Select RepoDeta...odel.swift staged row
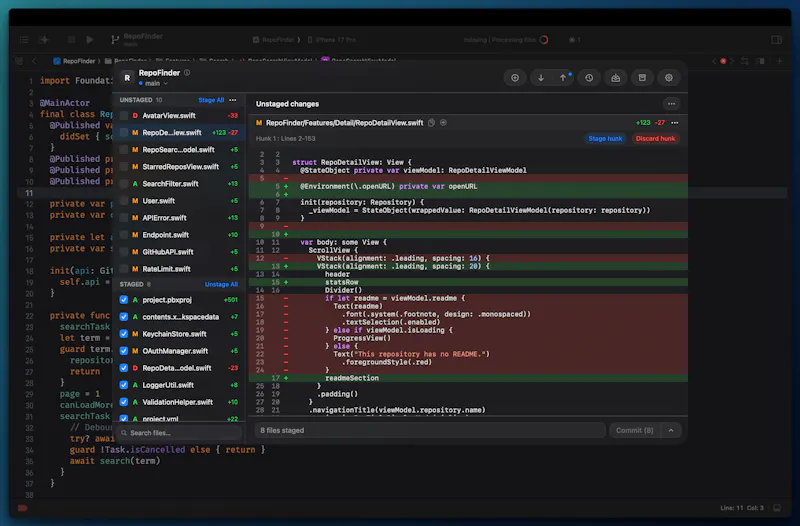This screenshot has width=800, height=526. 179,368
